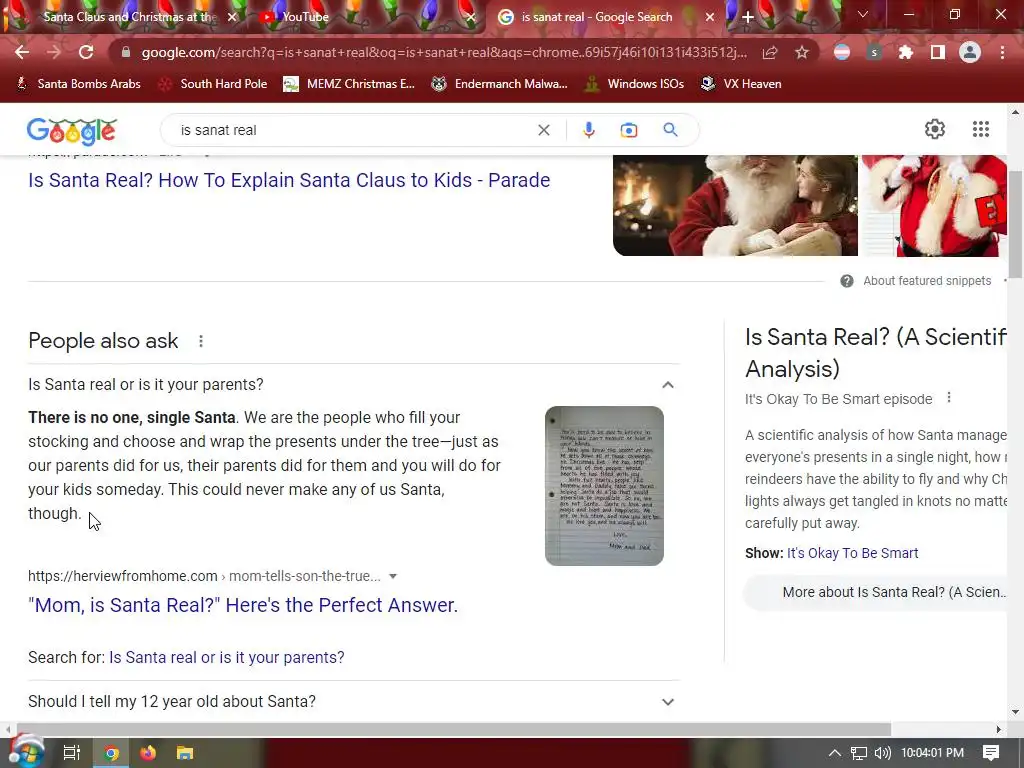Toggle the browser side panel
Viewport: 1024px width, 768px height.
point(938,52)
